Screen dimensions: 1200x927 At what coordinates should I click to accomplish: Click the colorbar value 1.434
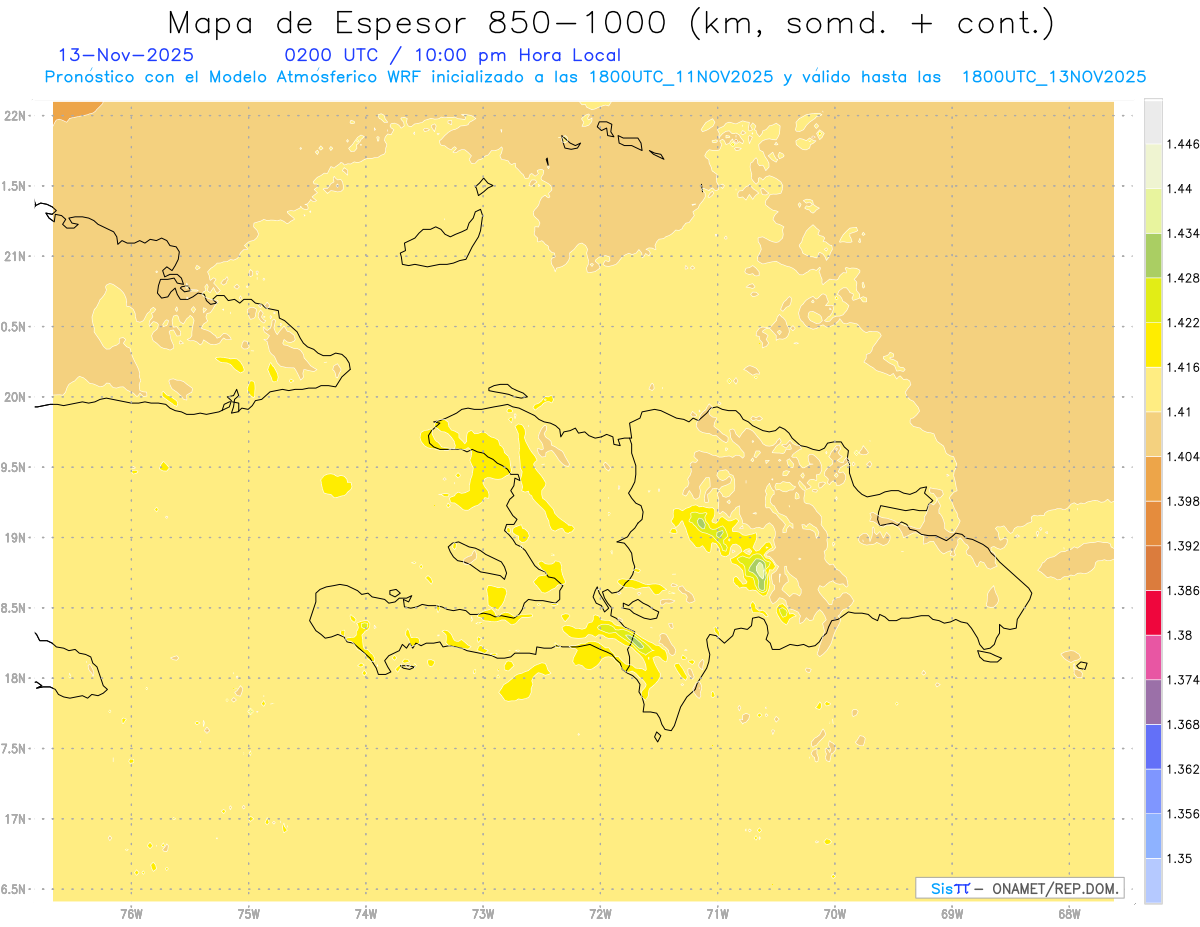pyautogui.click(x=1183, y=233)
